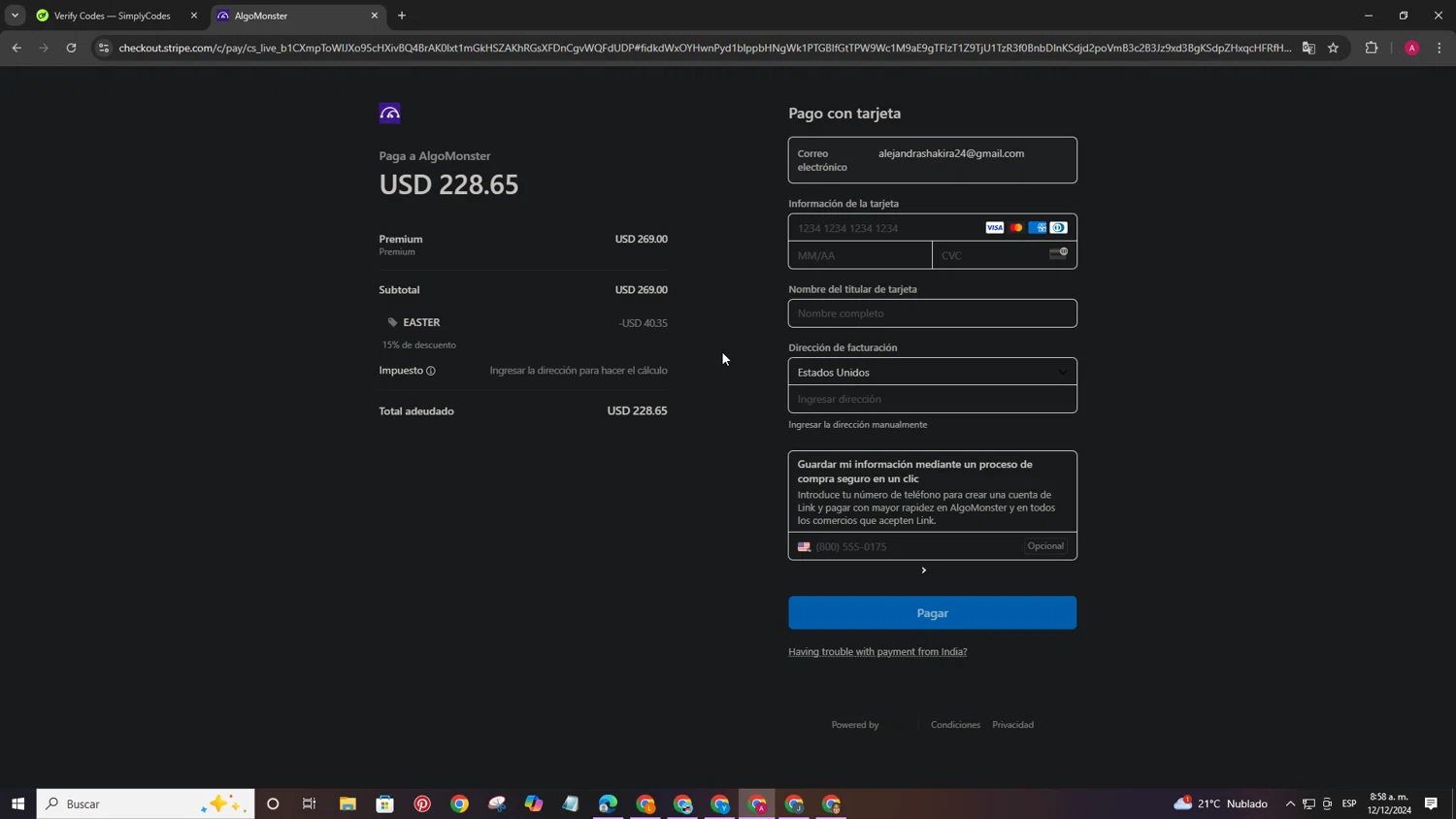Click Ingresar la dirección para hacer el cálculo
The image size is (1456, 819).
(579, 371)
